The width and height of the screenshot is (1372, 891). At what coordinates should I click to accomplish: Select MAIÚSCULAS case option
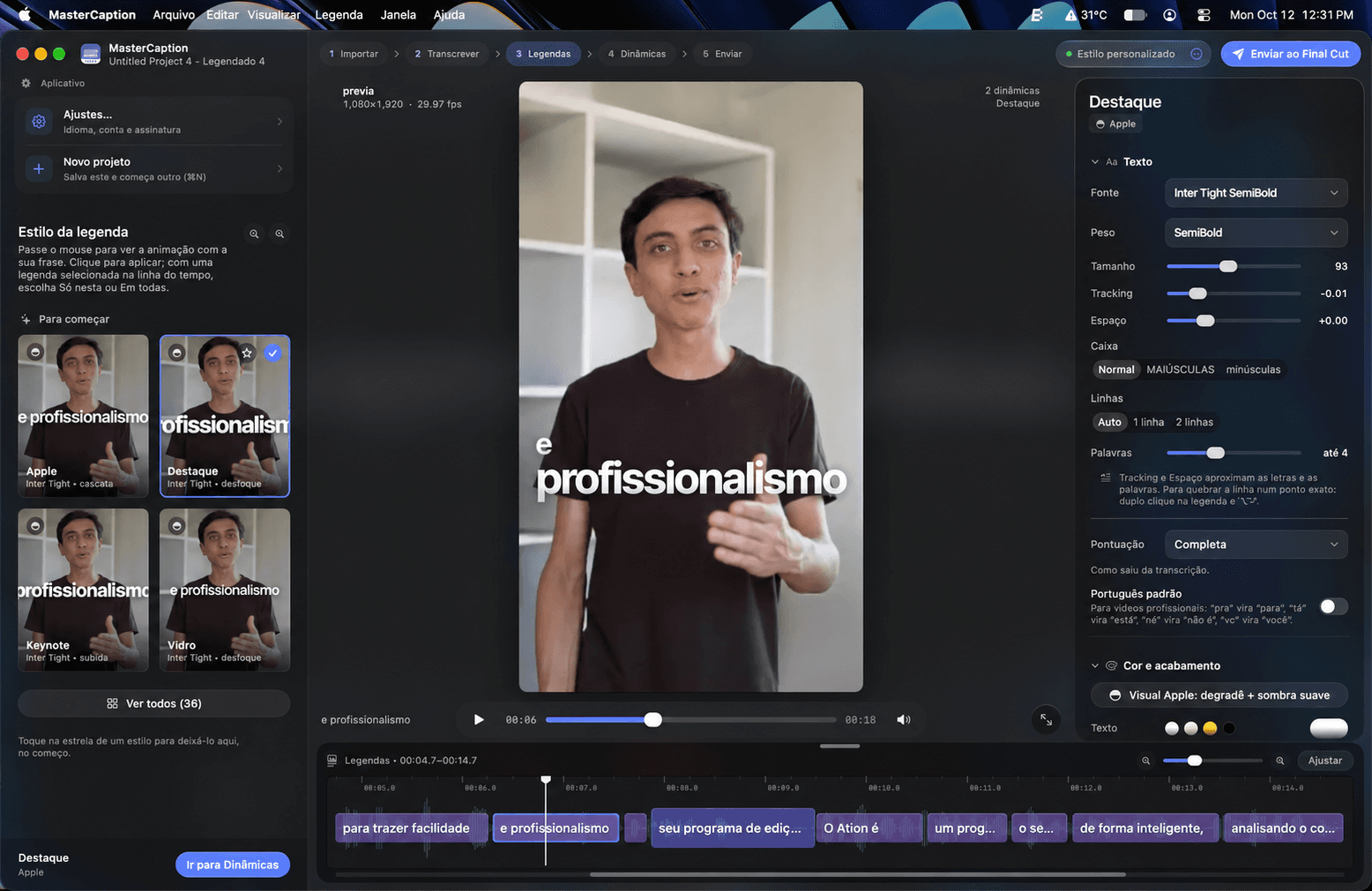(x=1180, y=369)
